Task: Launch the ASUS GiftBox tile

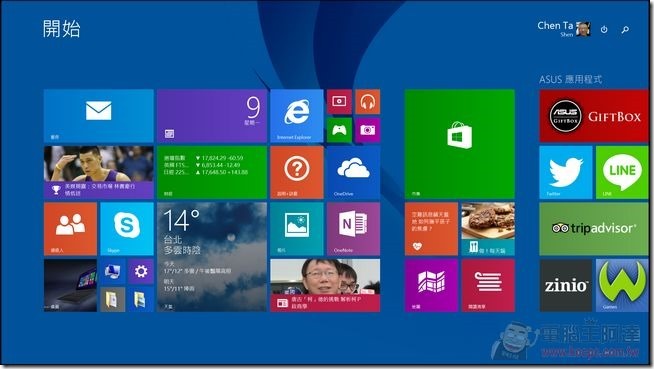Action: [x=594, y=116]
